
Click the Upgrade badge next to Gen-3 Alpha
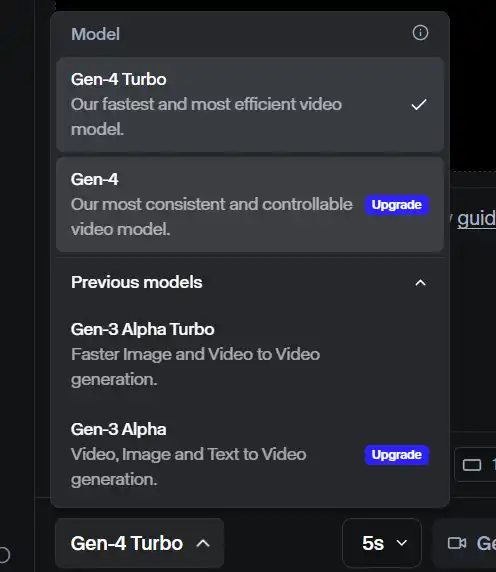(x=397, y=455)
